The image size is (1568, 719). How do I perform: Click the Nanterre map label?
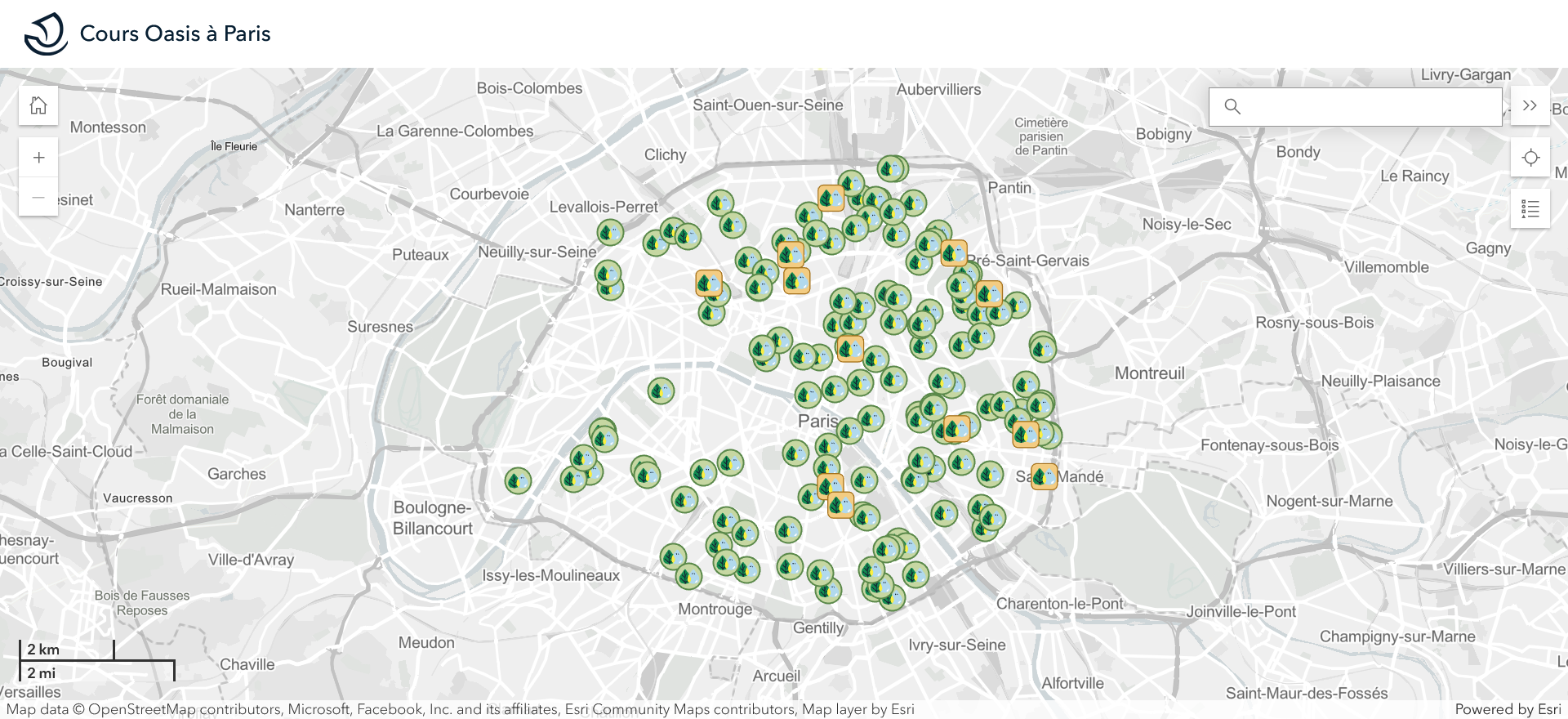(x=314, y=210)
